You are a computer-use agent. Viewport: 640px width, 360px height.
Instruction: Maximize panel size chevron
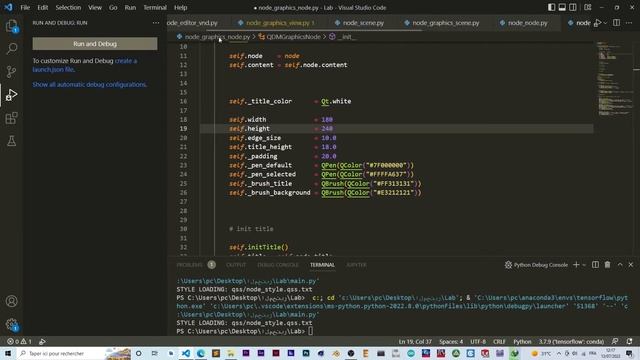620,265
